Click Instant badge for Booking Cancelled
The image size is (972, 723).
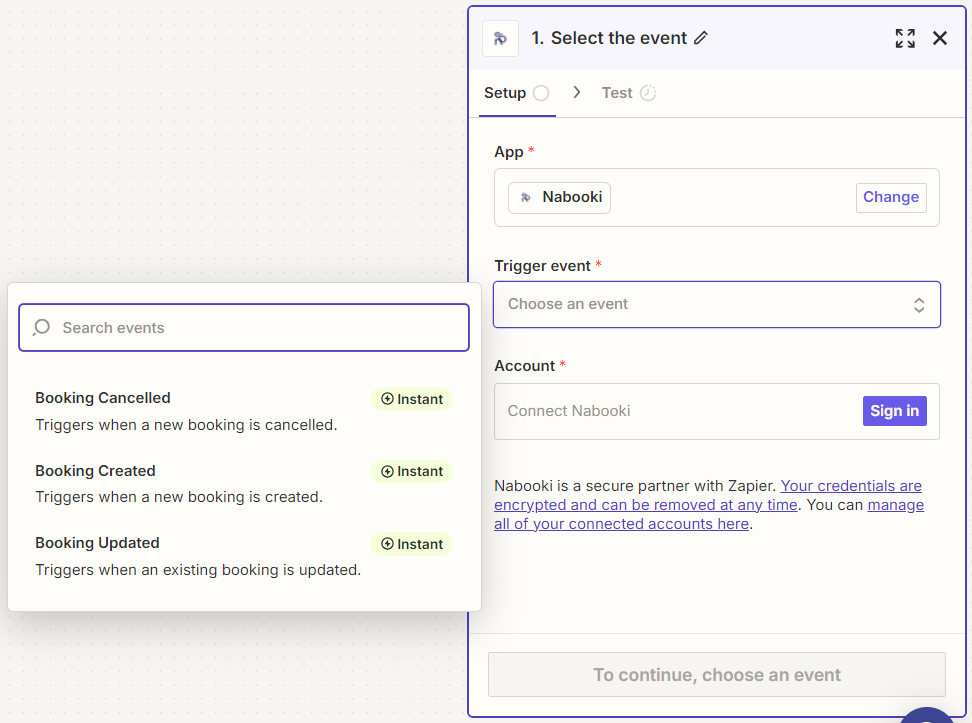point(412,399)
